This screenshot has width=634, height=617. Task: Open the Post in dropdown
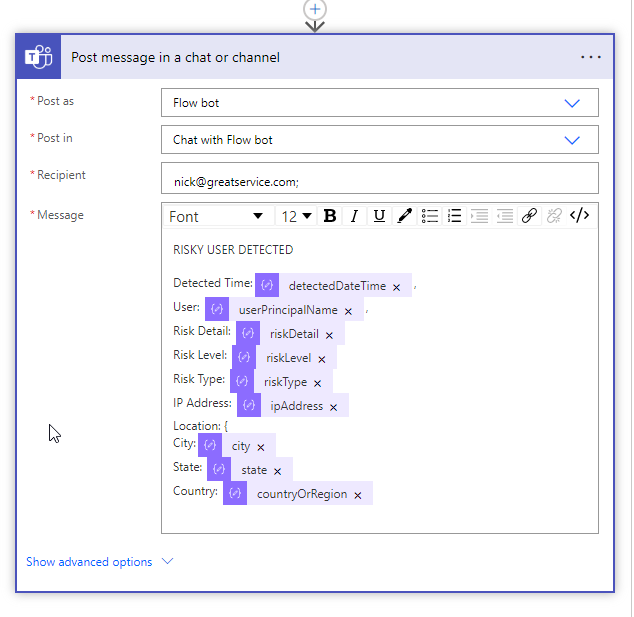pyautogui.click(x=379, y=140)
